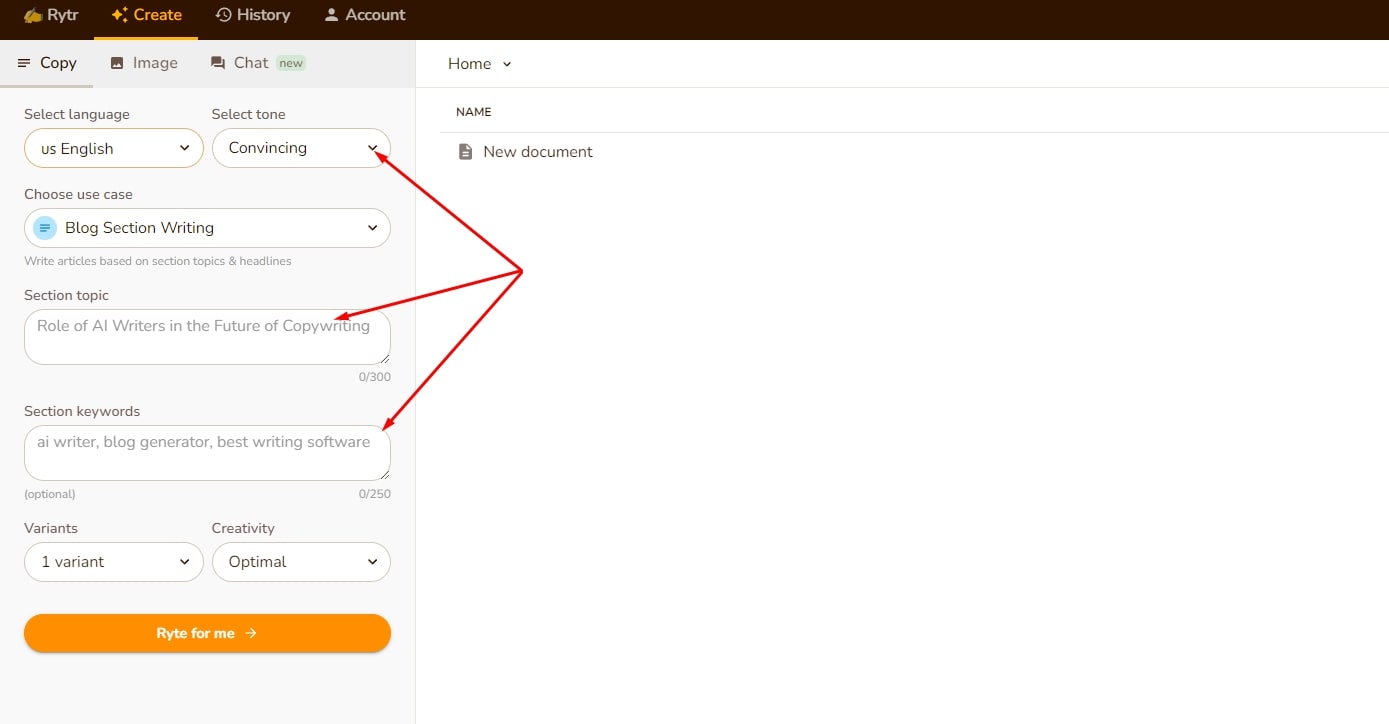Open the Select tone dropdown
1389x724 pixels.
point(301,148)
